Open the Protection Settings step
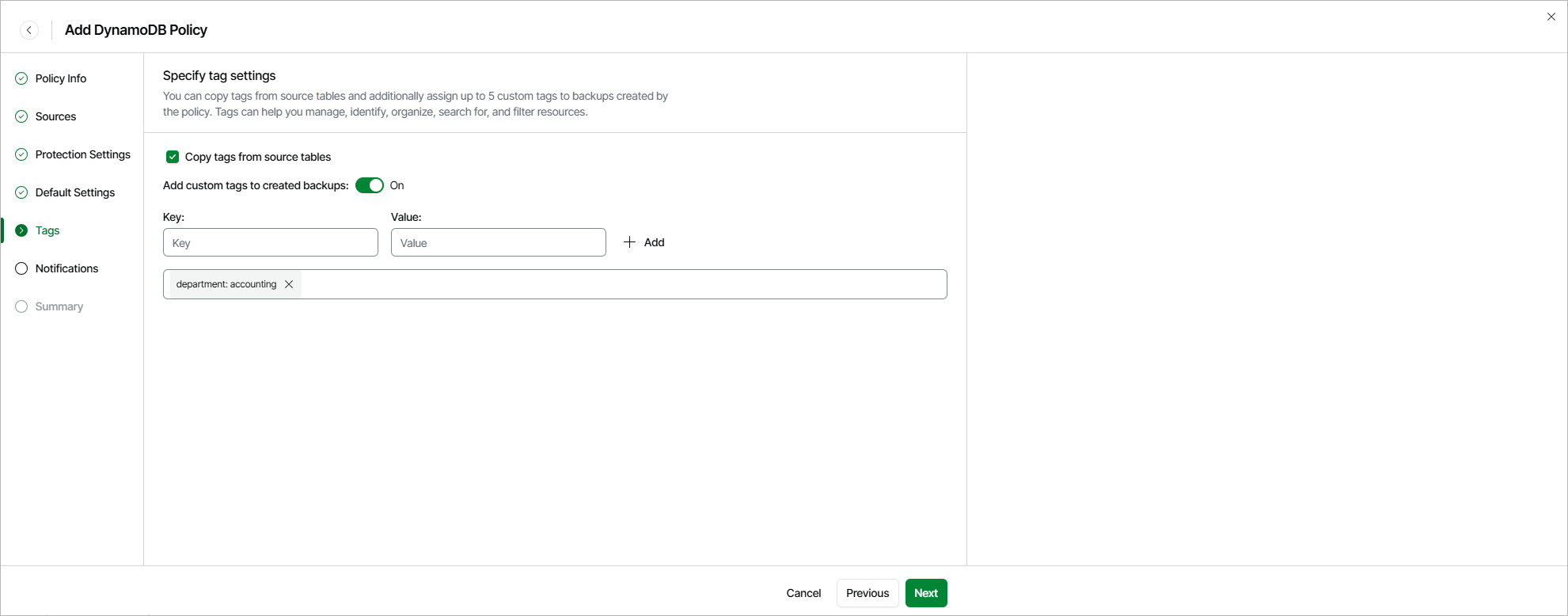The height and width of the screenshot is (616, 1568). tap(83, 154)
